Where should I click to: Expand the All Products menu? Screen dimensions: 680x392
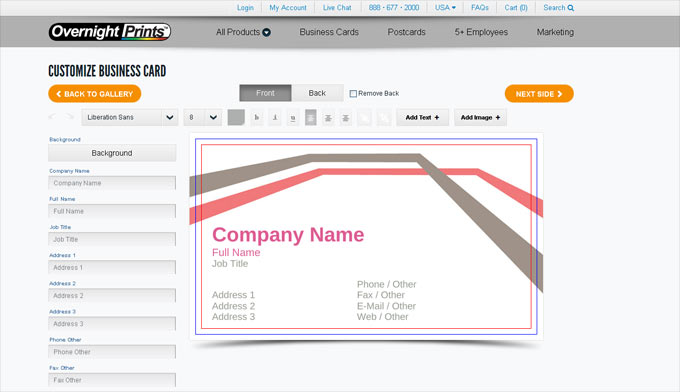pyautogui.click(x=243, y=32)
